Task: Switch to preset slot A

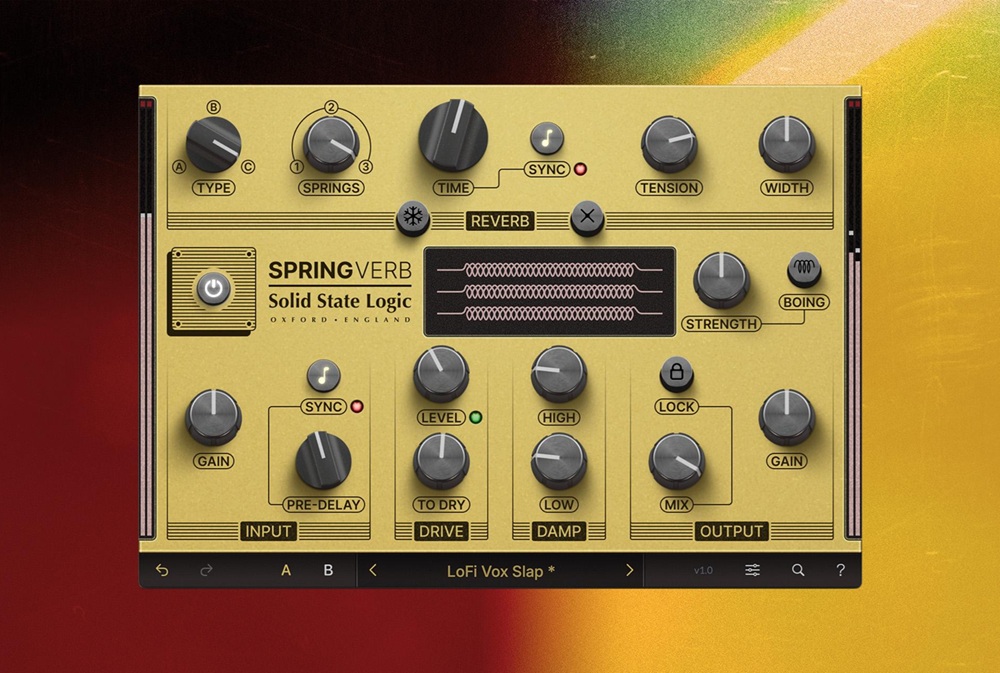Action: click(x=286, y=569)
